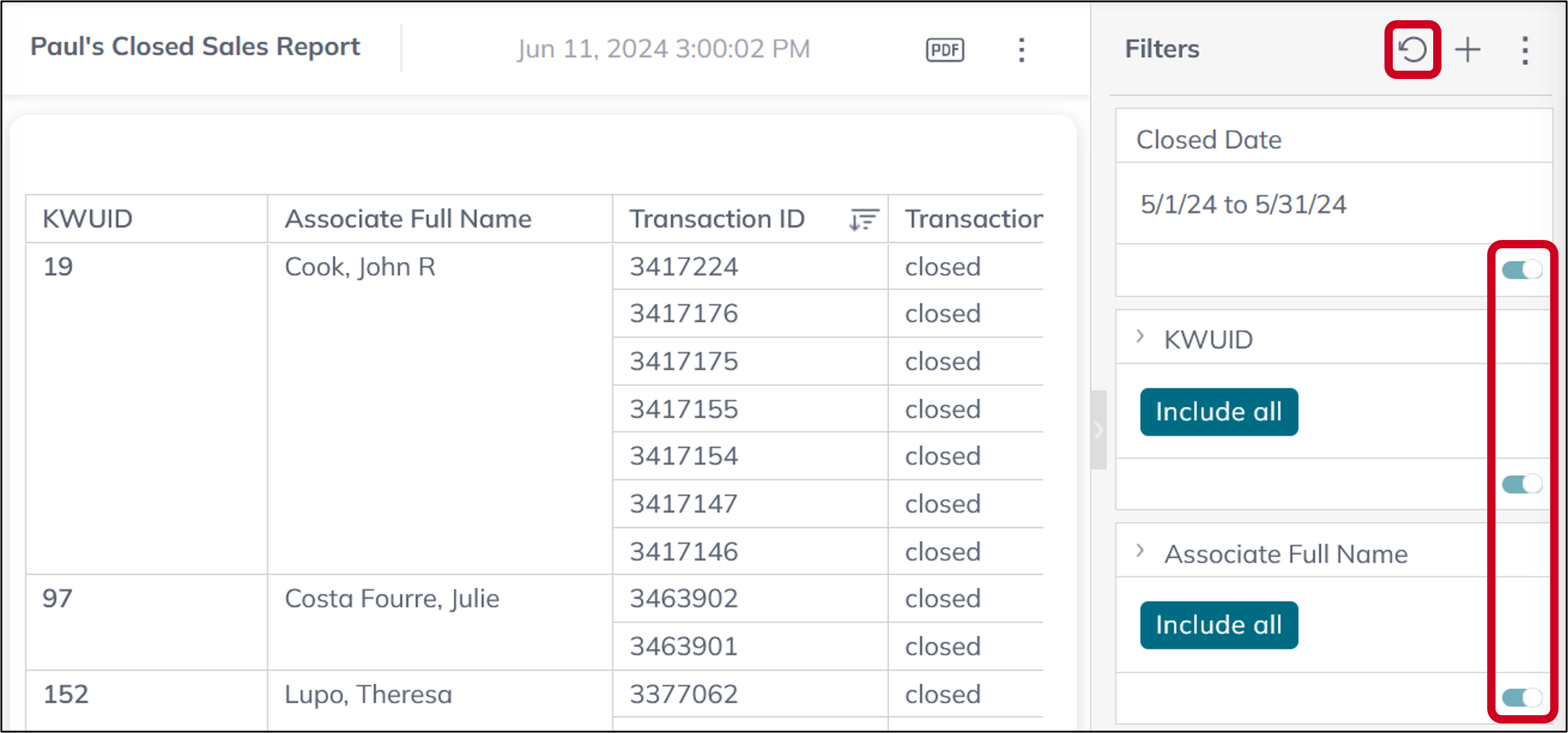The height and width of the screenshot is (733, 1568).
Task: Add a new filter with the plus icon
Action: (x=1468, y=50)
